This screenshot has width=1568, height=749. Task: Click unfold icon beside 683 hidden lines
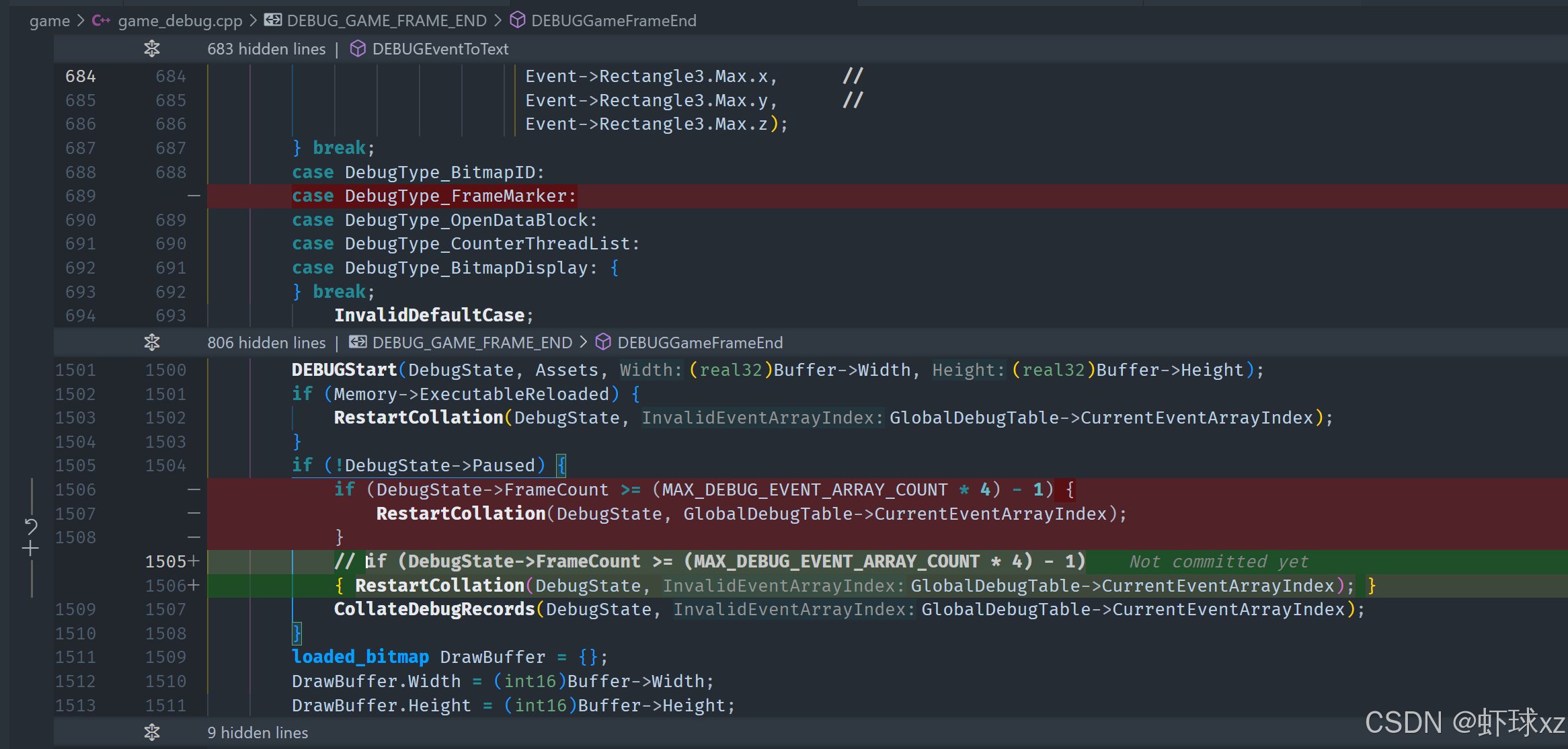pyautogui.click(x=152, y=48)
